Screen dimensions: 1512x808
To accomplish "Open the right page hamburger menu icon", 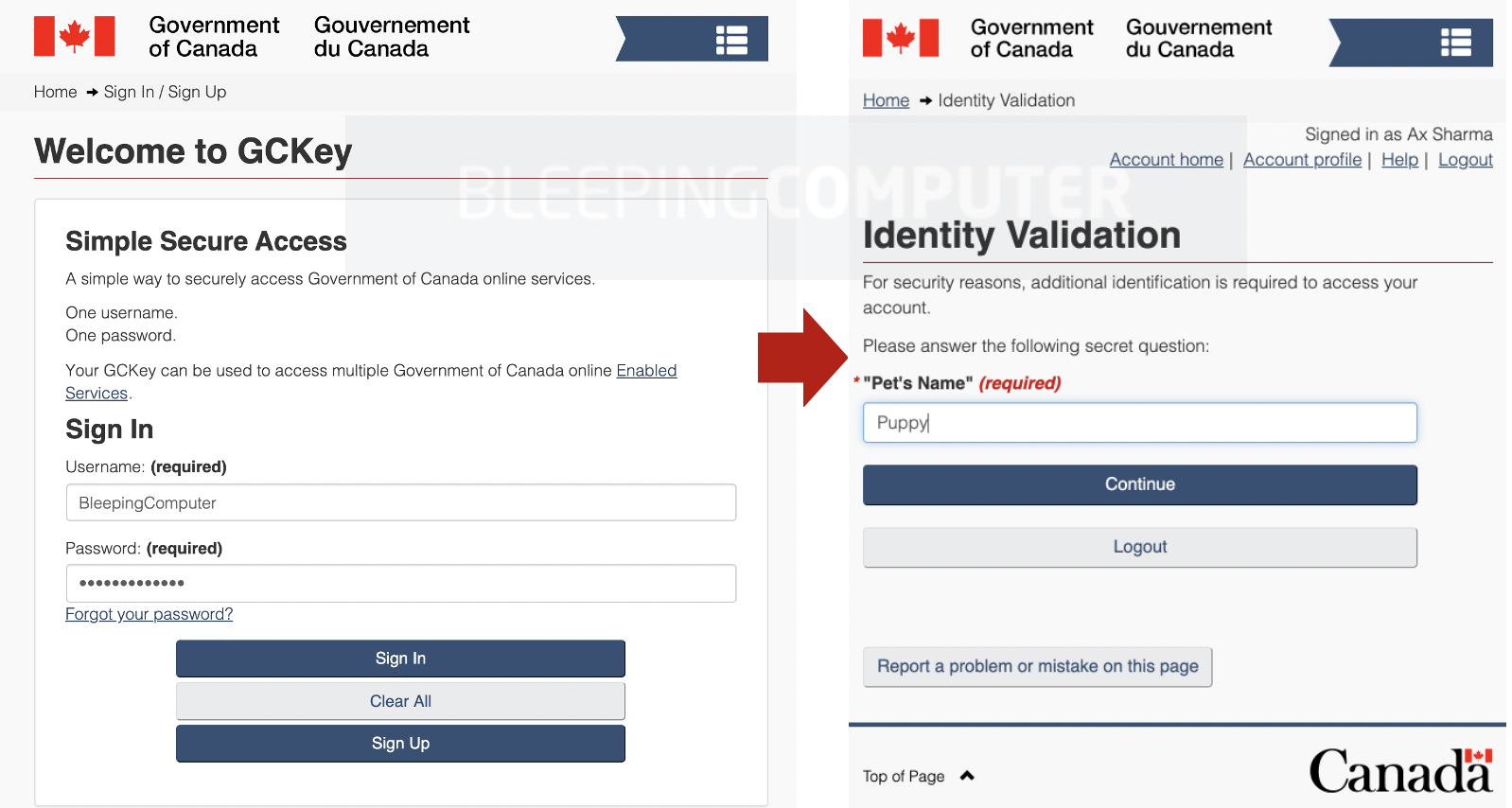I will pyautogui.click(x=1455, y=43).
